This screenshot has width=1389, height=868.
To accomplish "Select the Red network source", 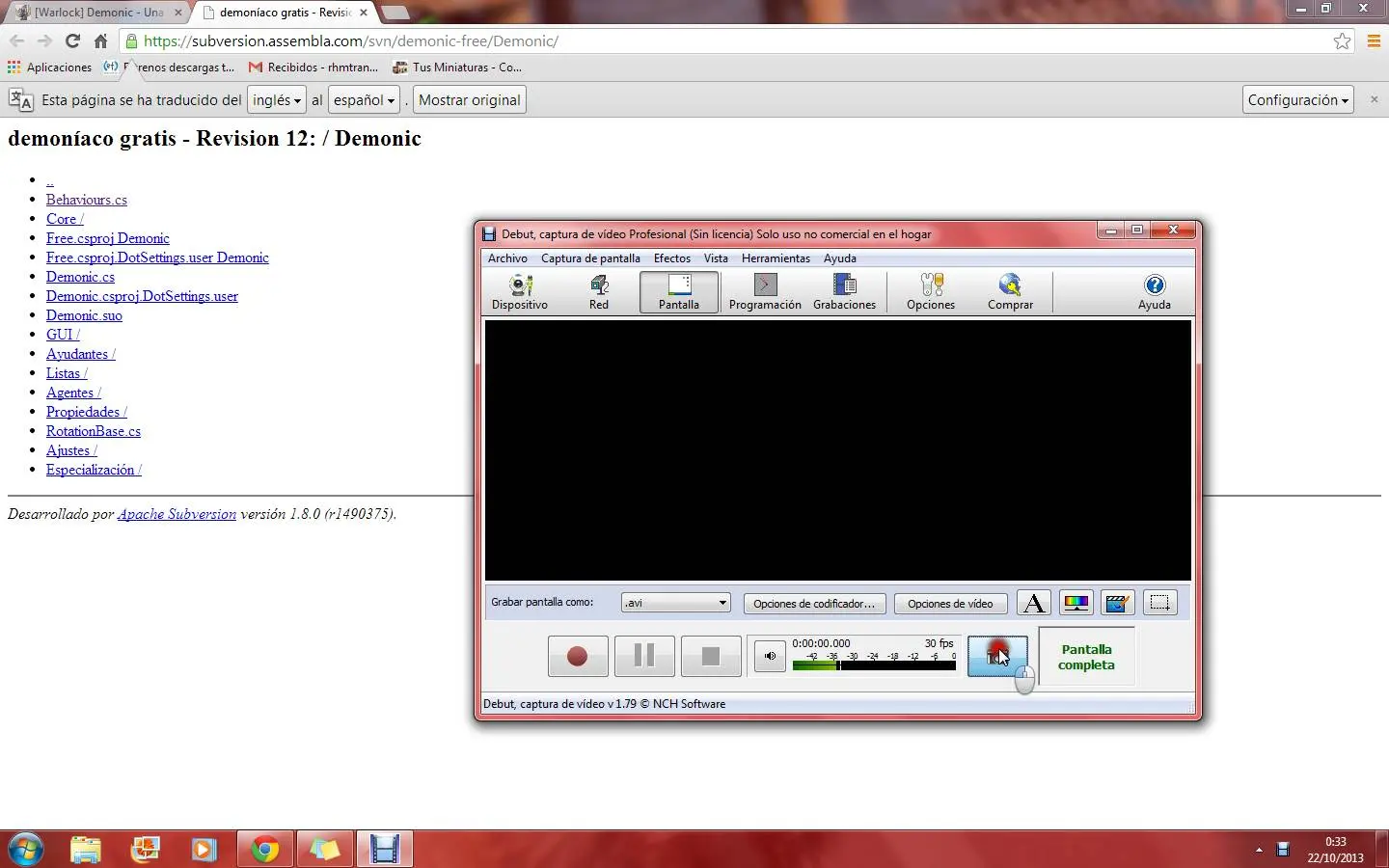I will 599,292.
